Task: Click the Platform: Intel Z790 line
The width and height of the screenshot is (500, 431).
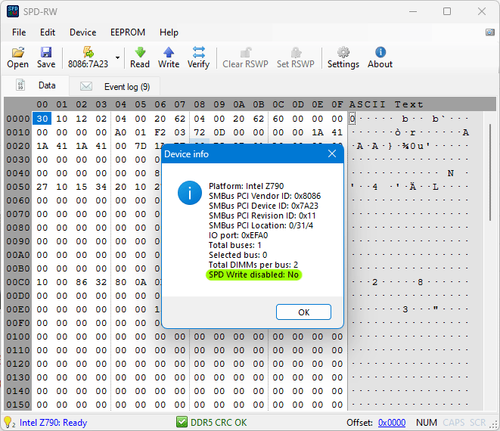Action: click(246, 186)
